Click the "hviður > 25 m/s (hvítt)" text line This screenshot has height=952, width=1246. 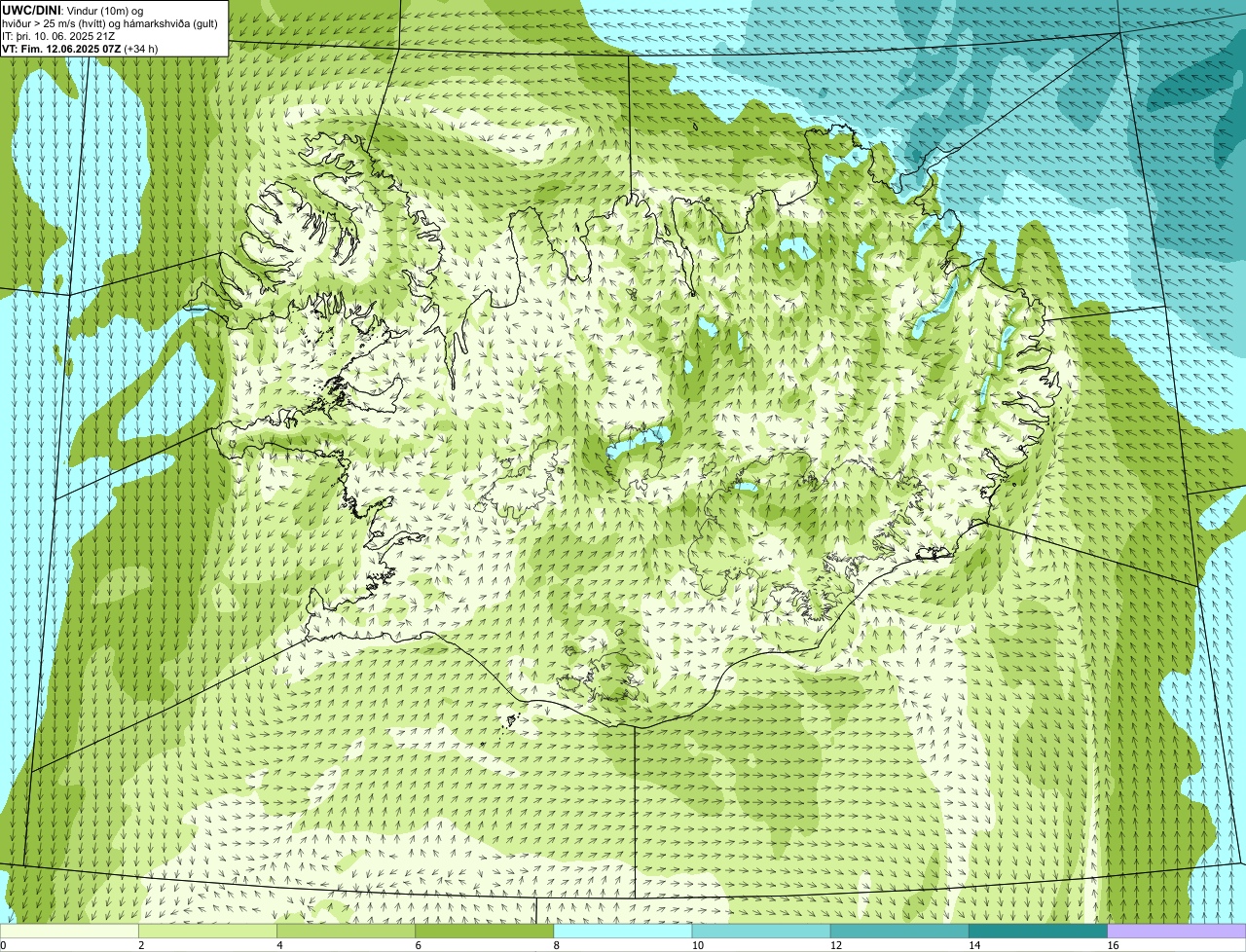pyautogui.click(x=54, y=24)
